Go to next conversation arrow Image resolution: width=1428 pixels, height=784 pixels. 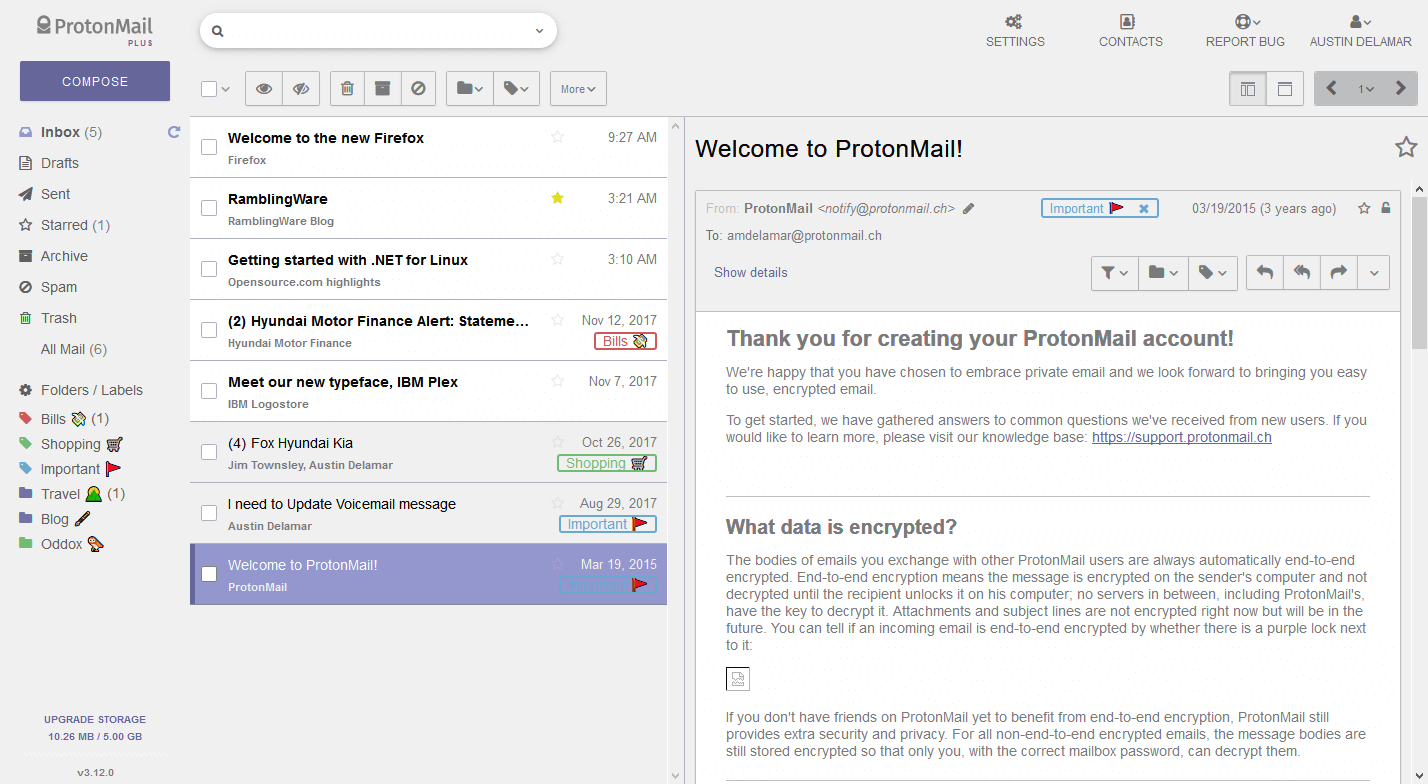1400,88
